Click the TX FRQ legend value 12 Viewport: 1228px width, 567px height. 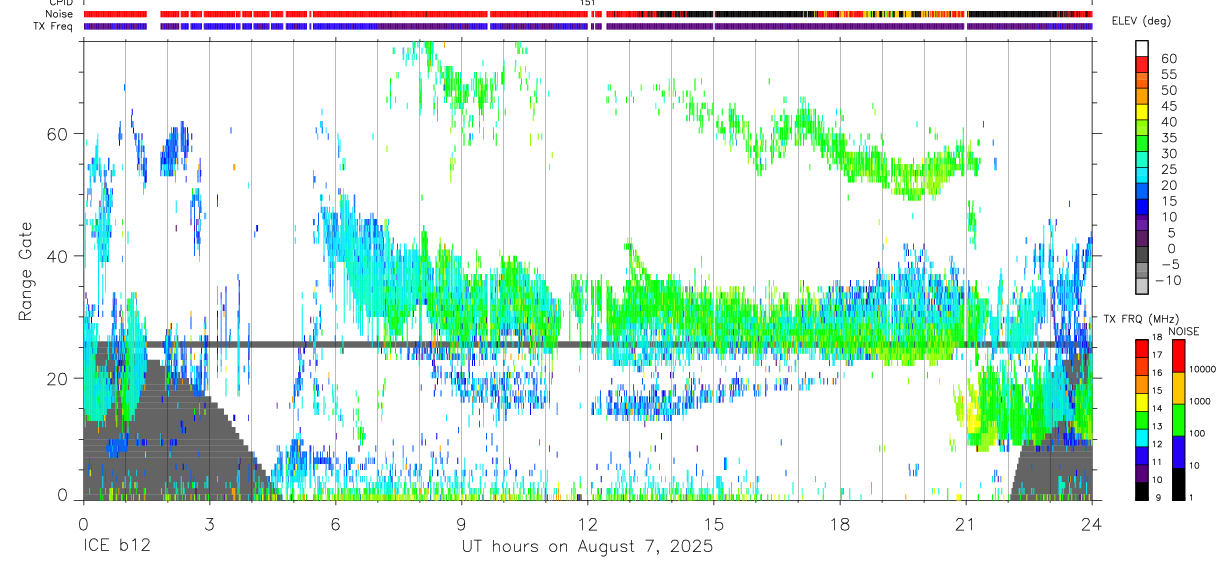(1157, 444)
